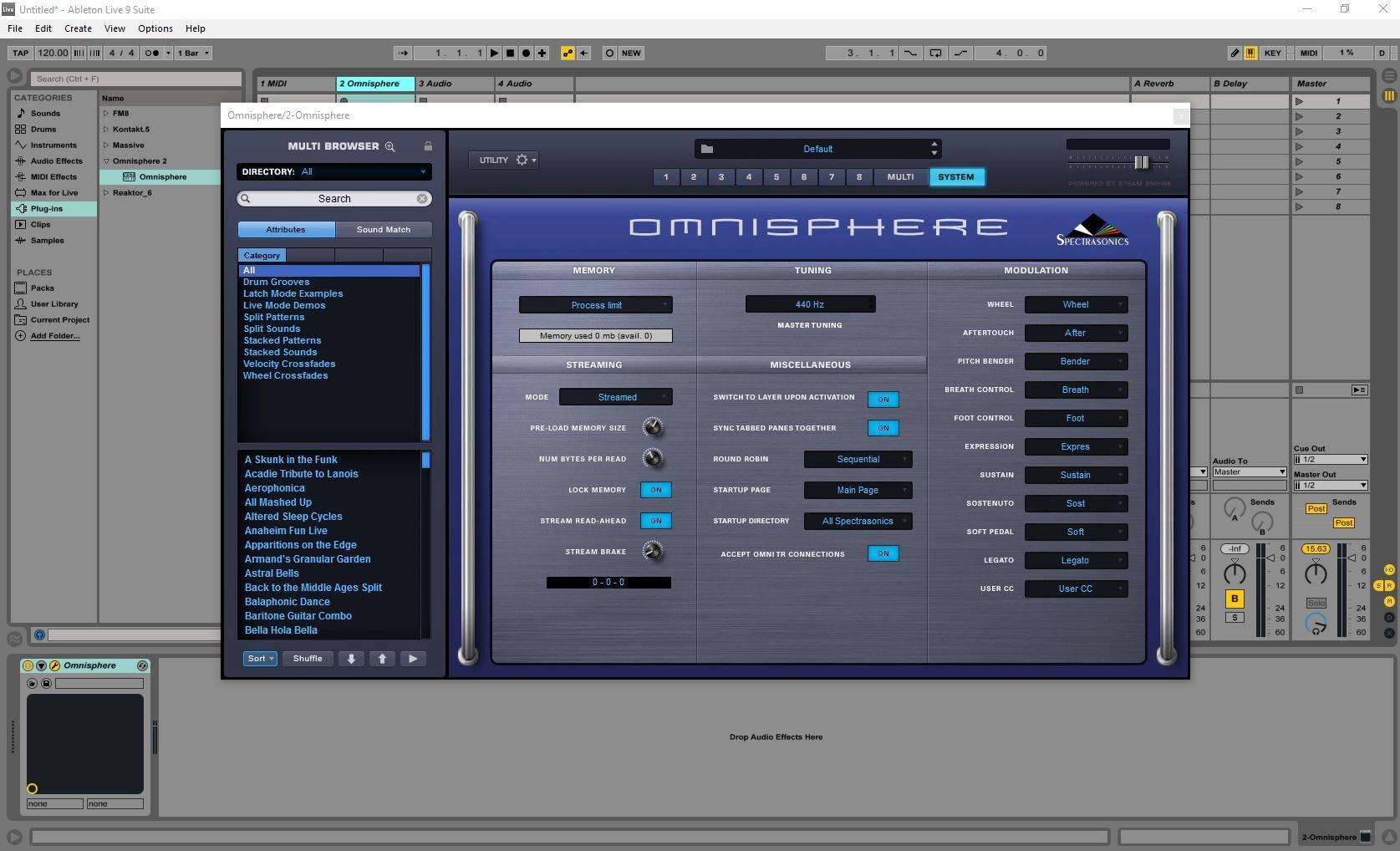The image size is (1400, 851).
Task: Toggle the Omnisphere device activator button
Action: coord(28,665)
